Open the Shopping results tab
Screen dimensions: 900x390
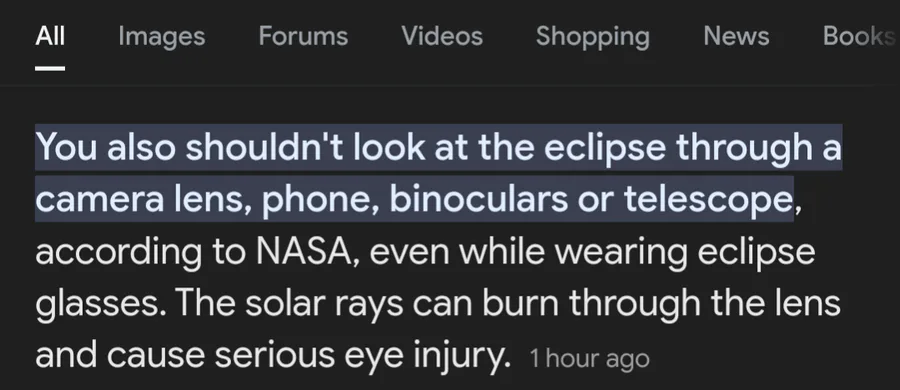point(593,37)
